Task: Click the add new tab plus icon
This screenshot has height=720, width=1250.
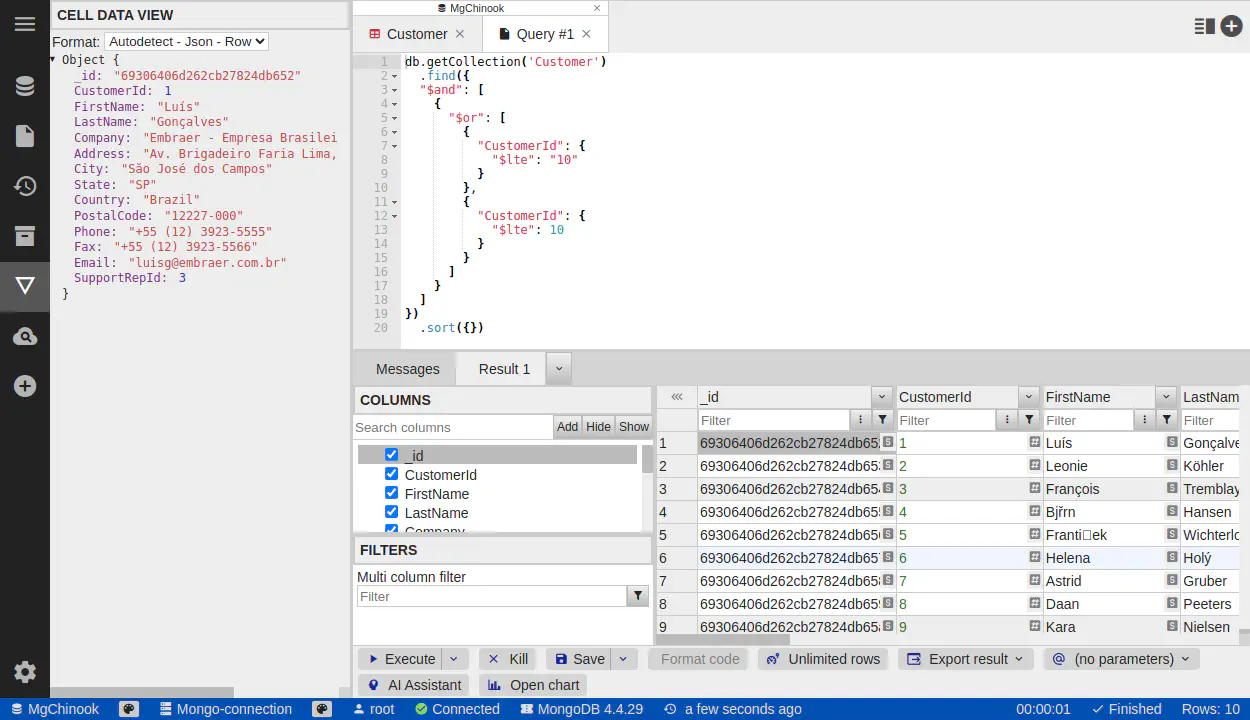Action: 1231,27
